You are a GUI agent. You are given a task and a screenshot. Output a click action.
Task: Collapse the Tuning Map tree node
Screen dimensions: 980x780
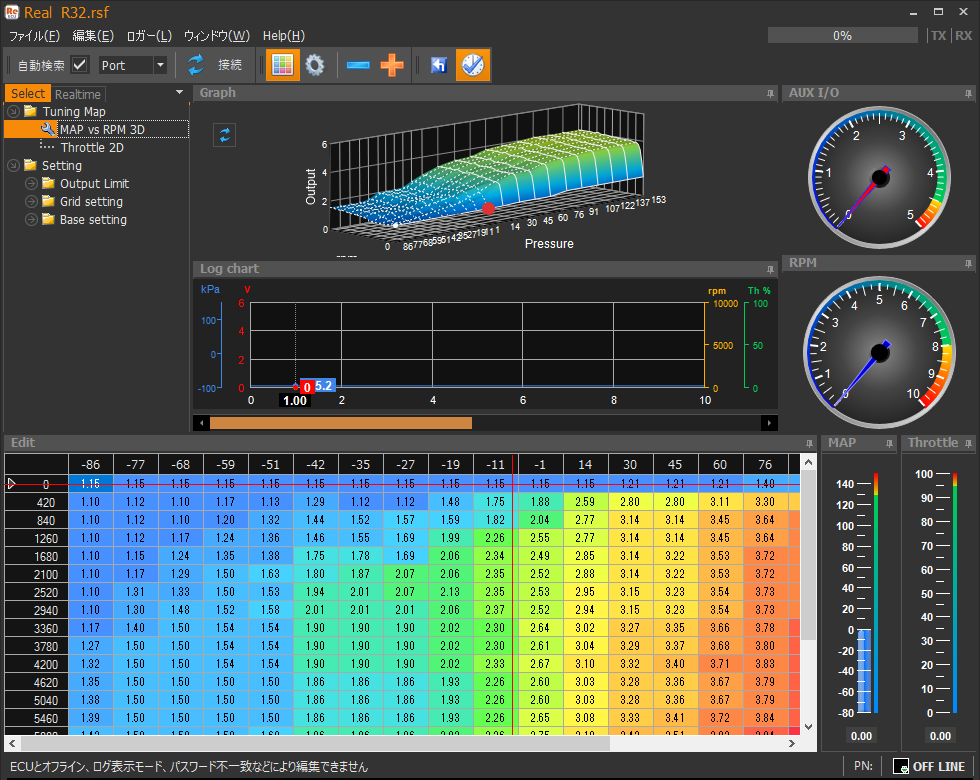pyautogui.click(x=13, y=112)
